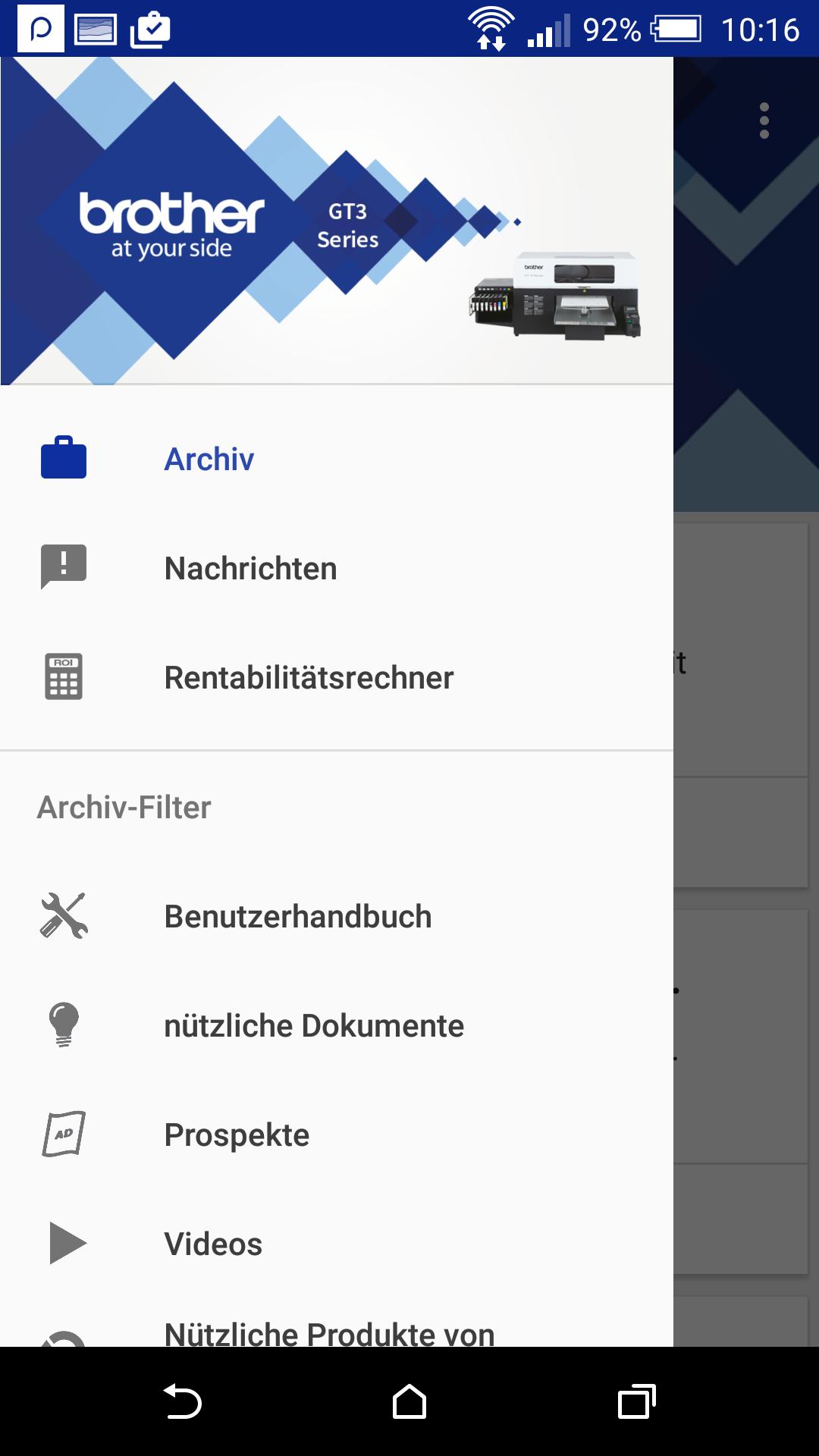The width and height of the screenshot is (819, 1456).
Task: Tap the ROI calculator icon
Action: coord(64,676)
